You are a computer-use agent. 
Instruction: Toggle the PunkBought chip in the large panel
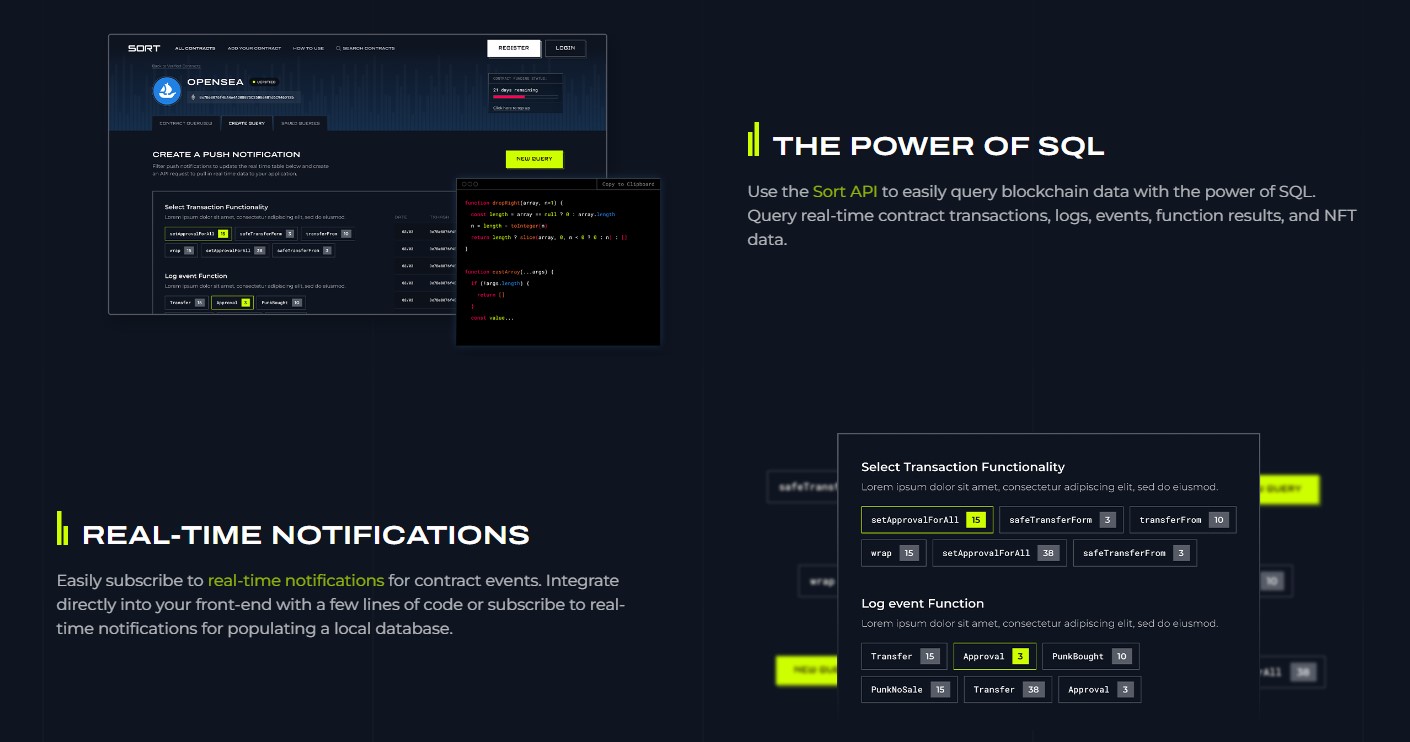[x=1090, y=657]
